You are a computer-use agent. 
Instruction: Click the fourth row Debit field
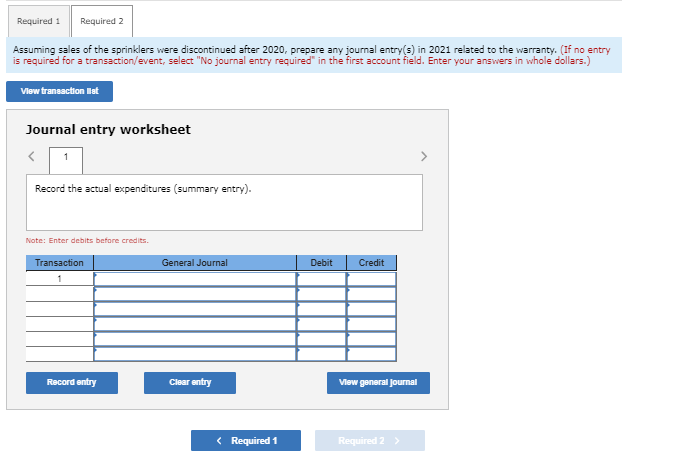[x=322, y=324]
